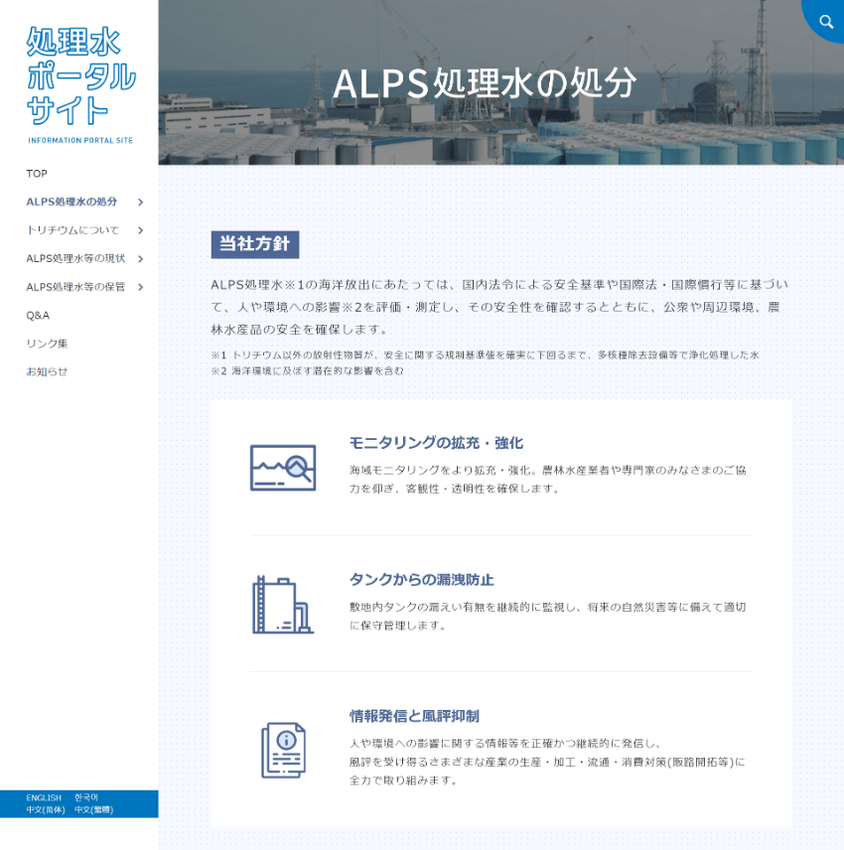This screenshot has height=850, width=844.
Task: Click the information documents icon
Action: tap(283, 747)
